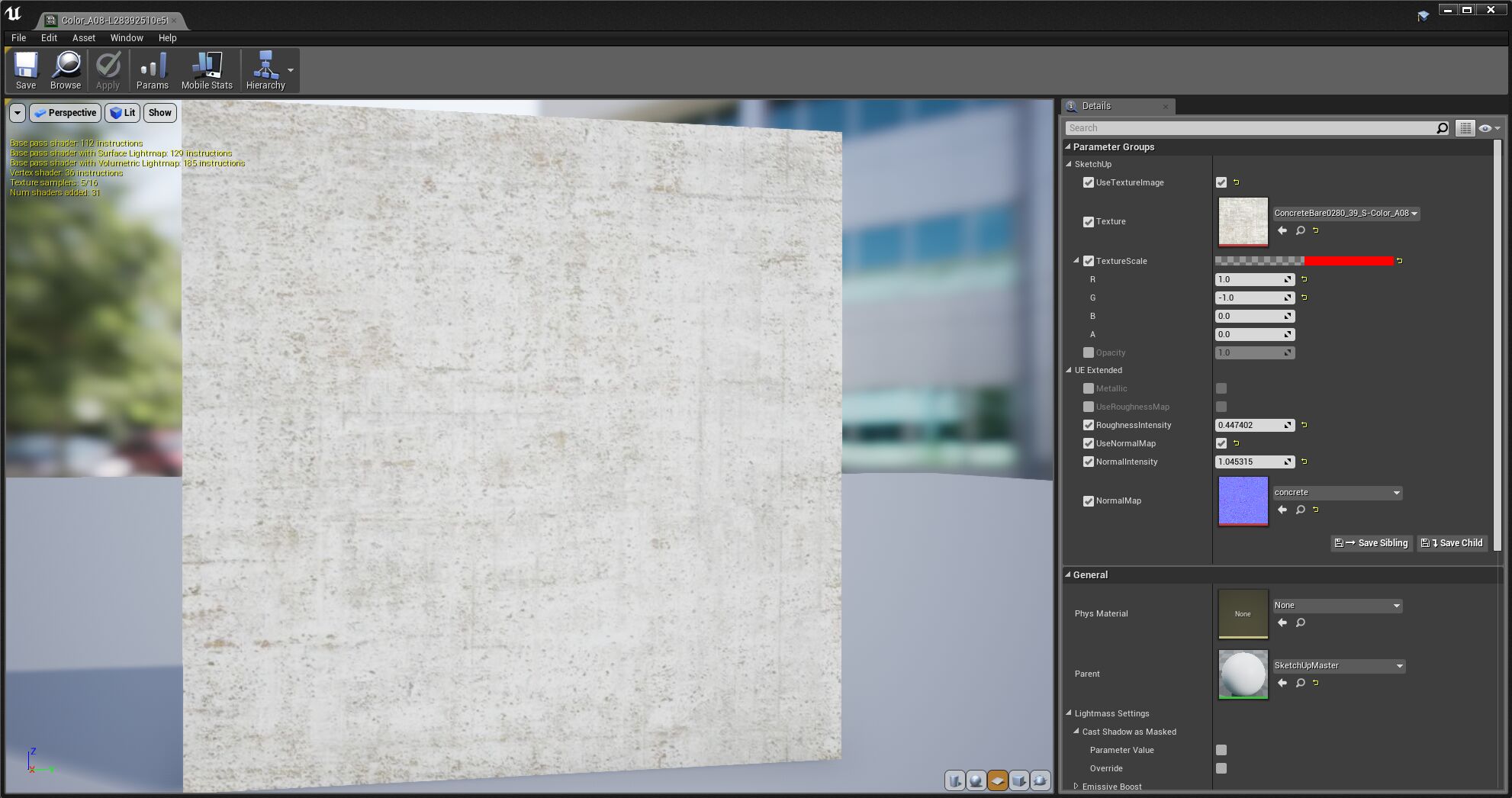1512x798 pixels.
Task: Open the Params toolbar icon
Action: click(x=153, y=69)
